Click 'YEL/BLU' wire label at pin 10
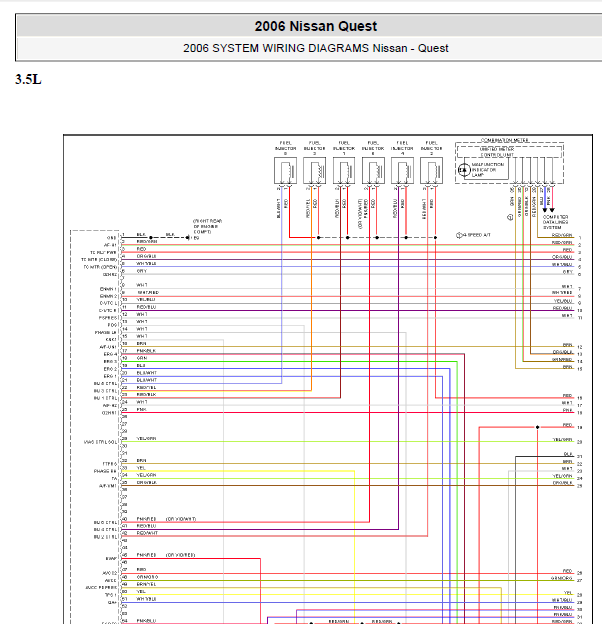 tap(146, 300)
